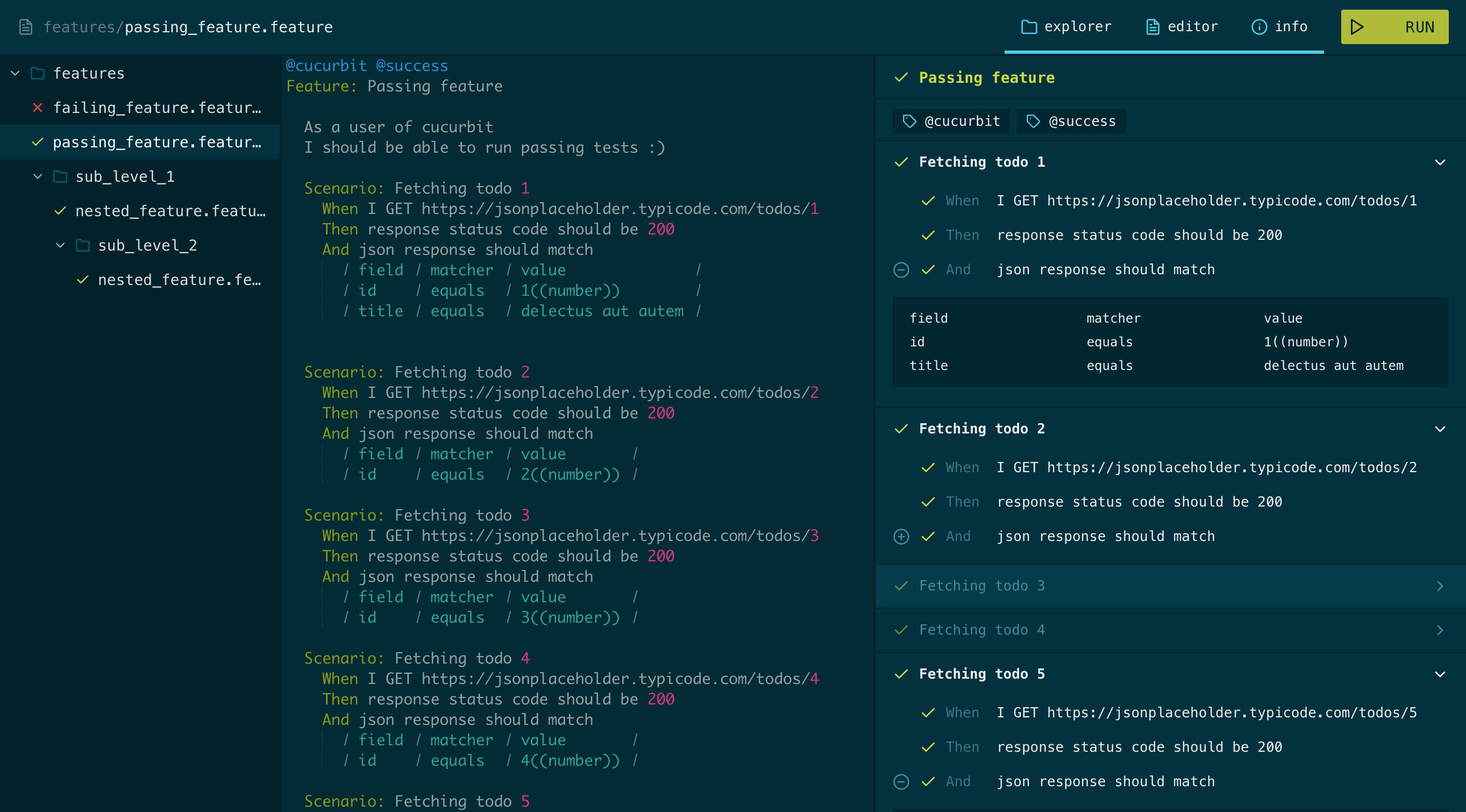Click checkmark icon beside Passing feature heading
1466x812 pixels.
point(901,77)
